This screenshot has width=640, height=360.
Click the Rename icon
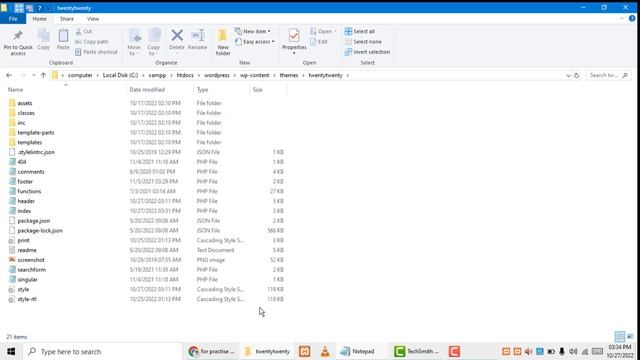[x=198, y=36]
